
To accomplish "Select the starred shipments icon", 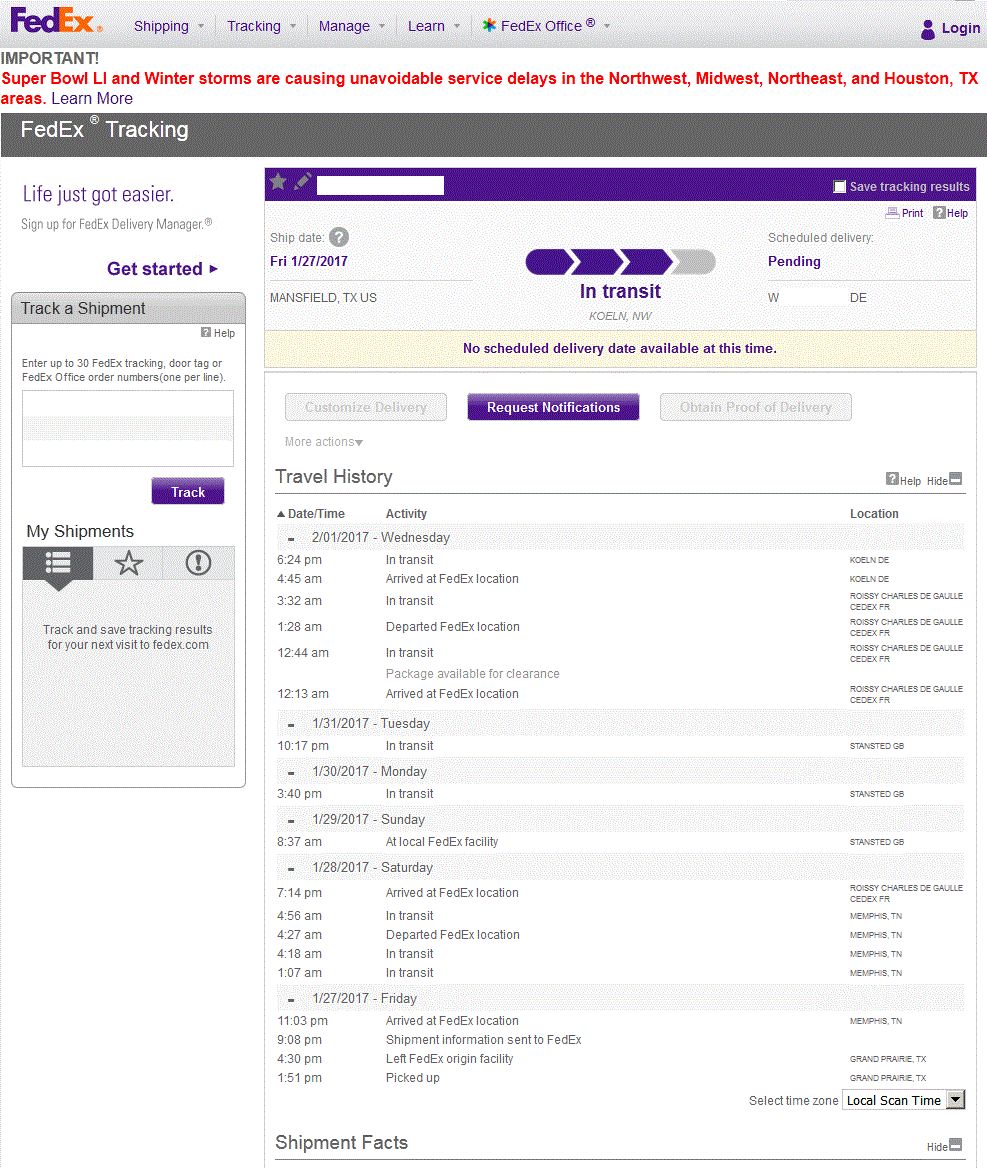I will (128, 563).
